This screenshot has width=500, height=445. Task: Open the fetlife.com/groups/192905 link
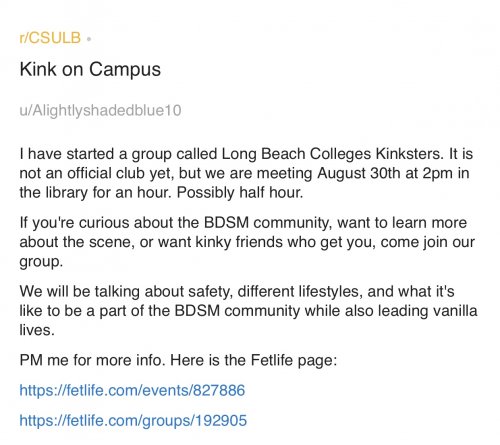click(133, 421)
